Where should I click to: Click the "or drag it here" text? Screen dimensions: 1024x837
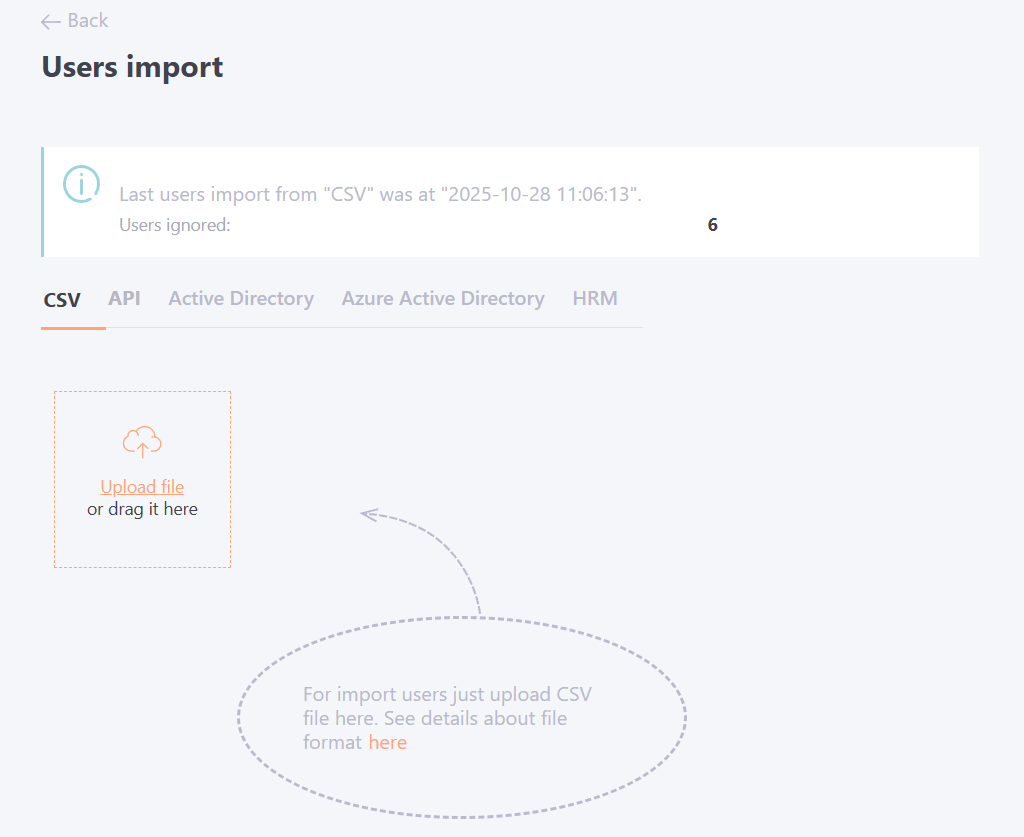coord(142,509)
